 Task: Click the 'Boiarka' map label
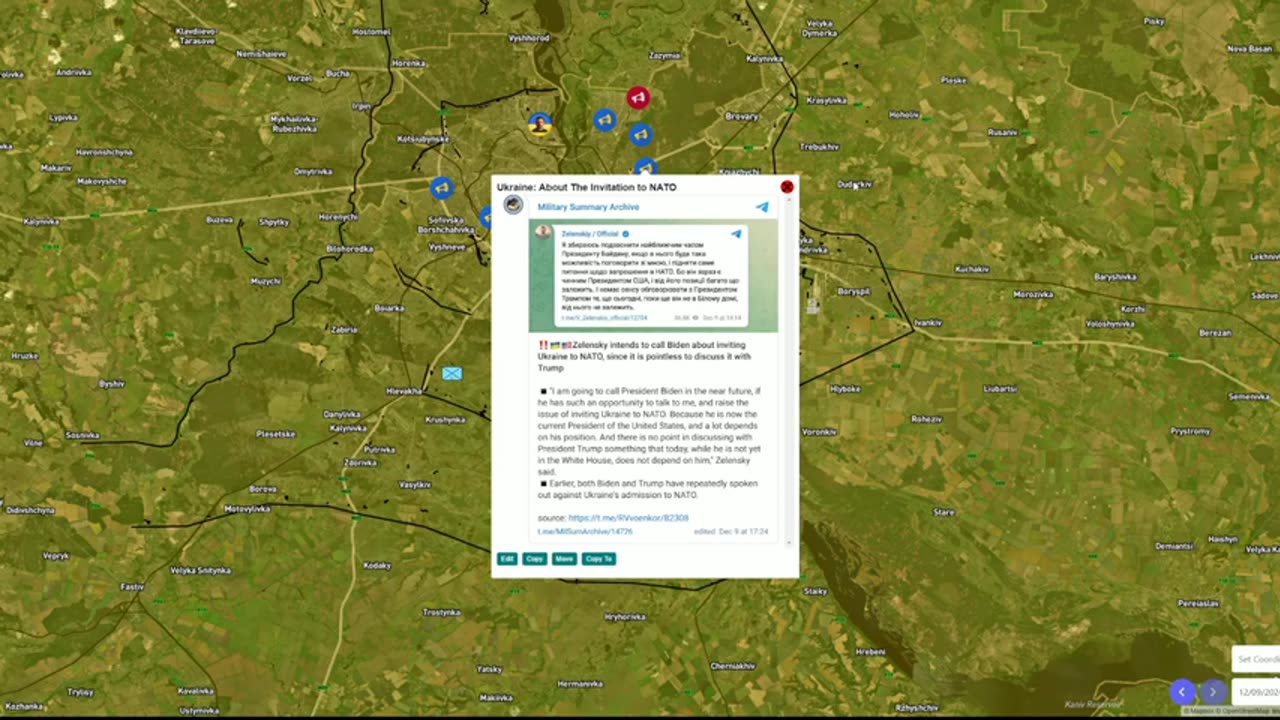[389, 308]
